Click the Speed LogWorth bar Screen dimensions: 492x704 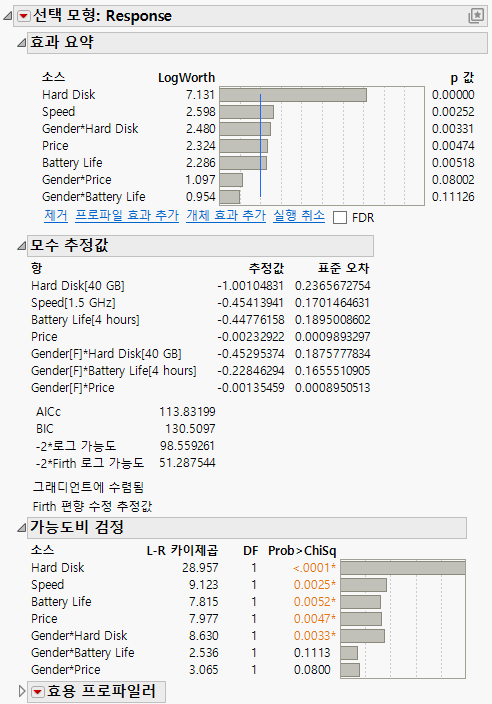tap(246, 112)
